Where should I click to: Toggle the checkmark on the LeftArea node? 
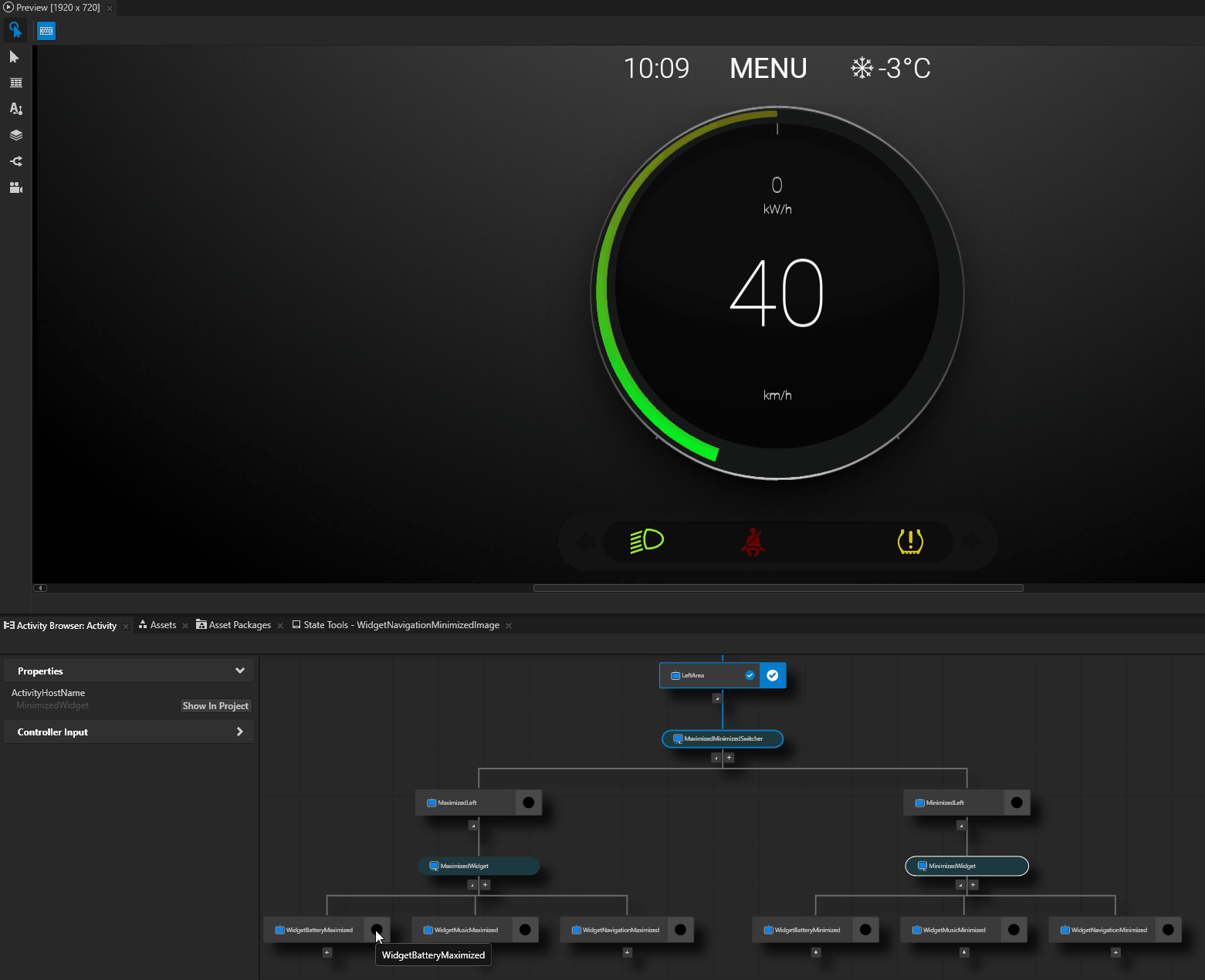pos(750,674)
